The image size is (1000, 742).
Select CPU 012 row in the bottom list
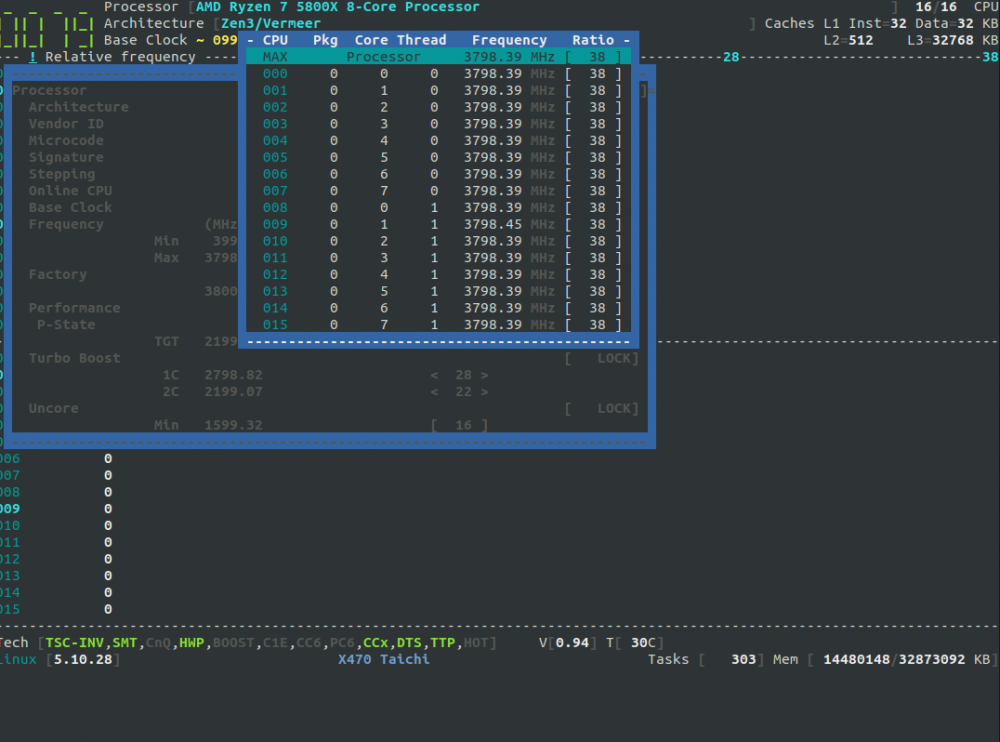pos(56,559)
